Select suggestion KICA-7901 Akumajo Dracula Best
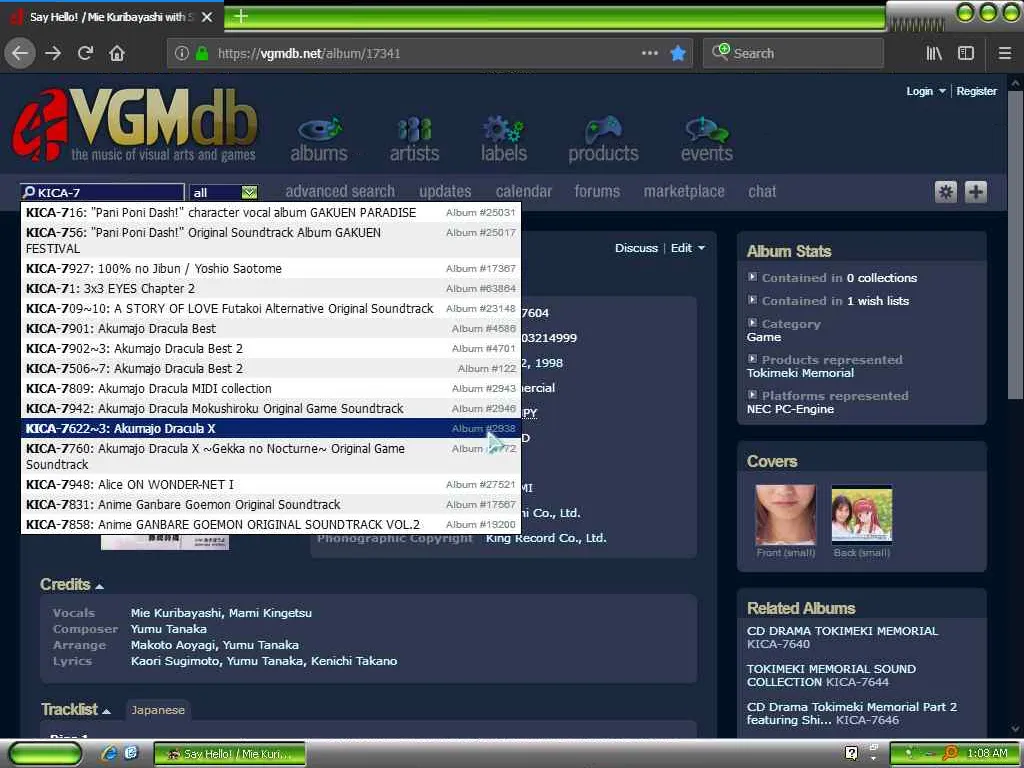Screen dimensions: 1024x768 coord(271,328)
